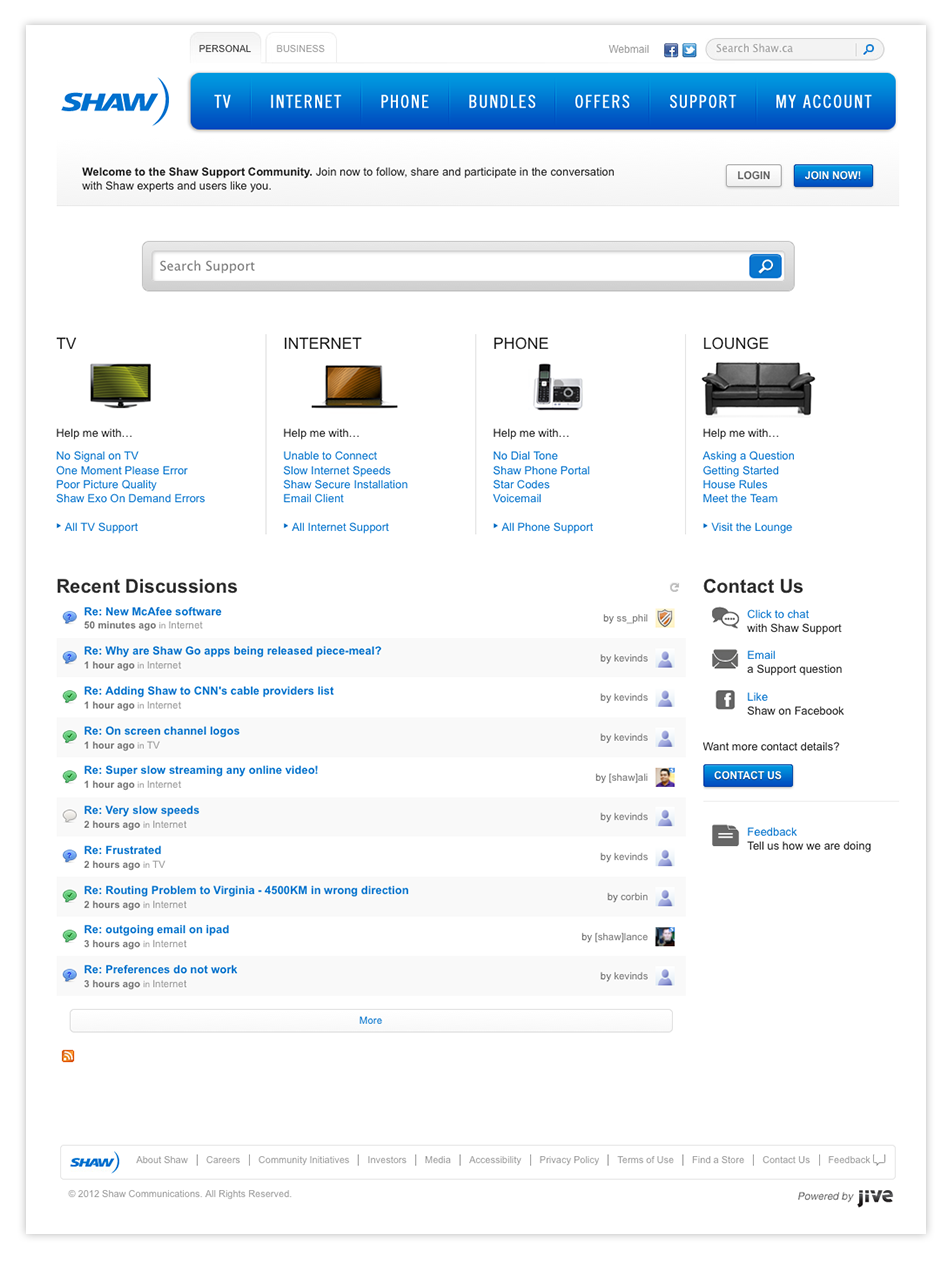Click the Shaw logo in the footer
950x1266 pixels.
click(x=95, y=1162)
